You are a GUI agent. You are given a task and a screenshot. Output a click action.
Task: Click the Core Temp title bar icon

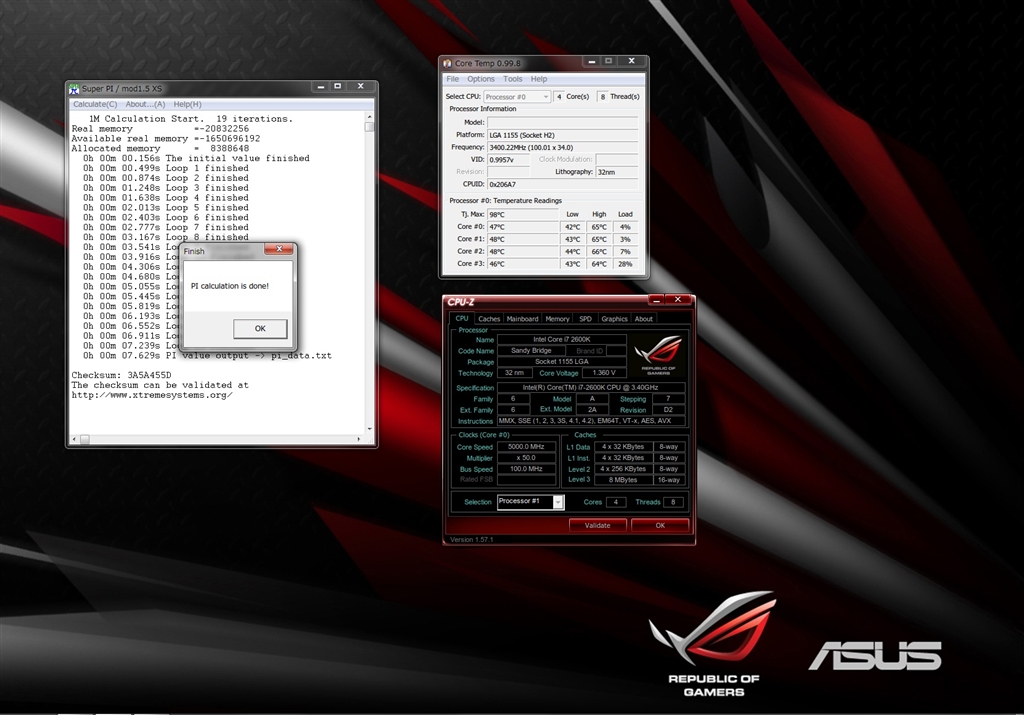tap(447, 63)
